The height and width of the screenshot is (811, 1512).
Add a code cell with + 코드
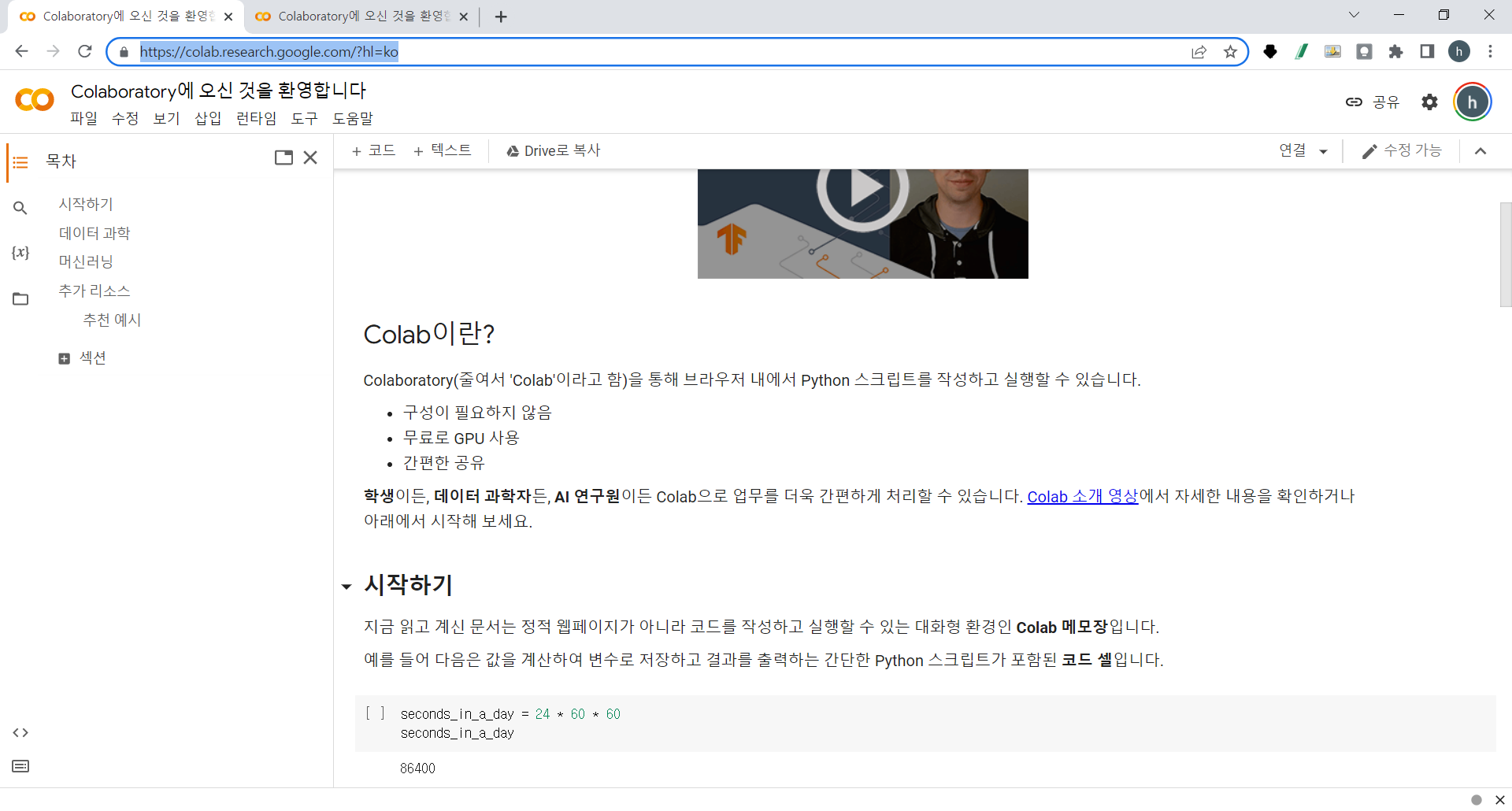374,150
